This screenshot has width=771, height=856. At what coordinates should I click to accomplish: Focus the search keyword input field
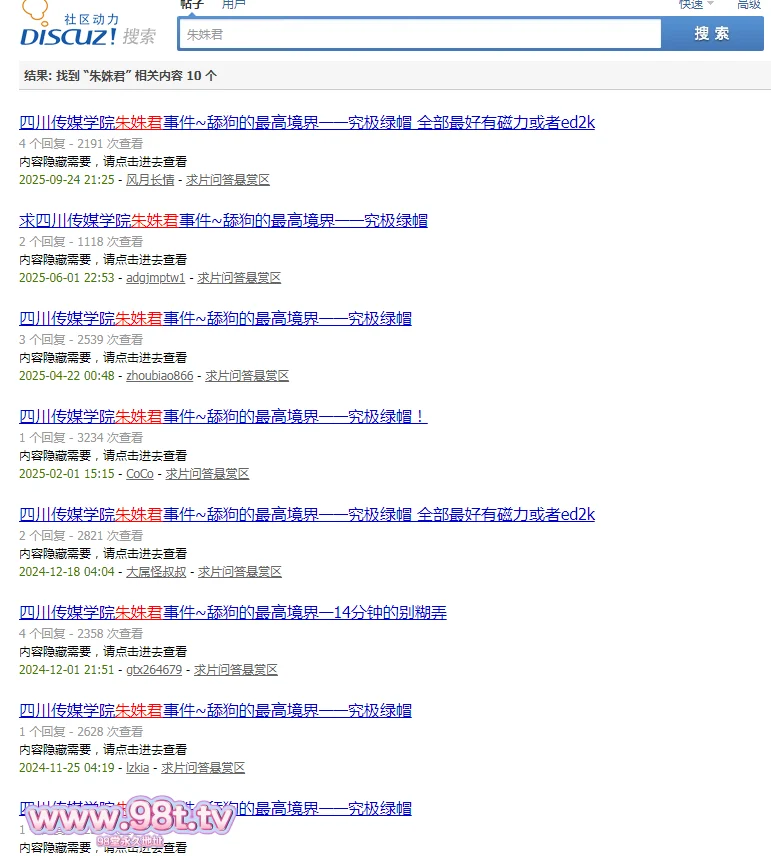[420, 34]
